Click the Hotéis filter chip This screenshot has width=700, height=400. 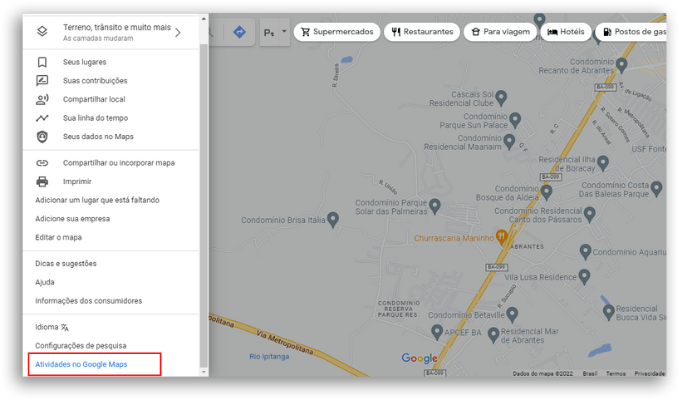tap(566, 32)
